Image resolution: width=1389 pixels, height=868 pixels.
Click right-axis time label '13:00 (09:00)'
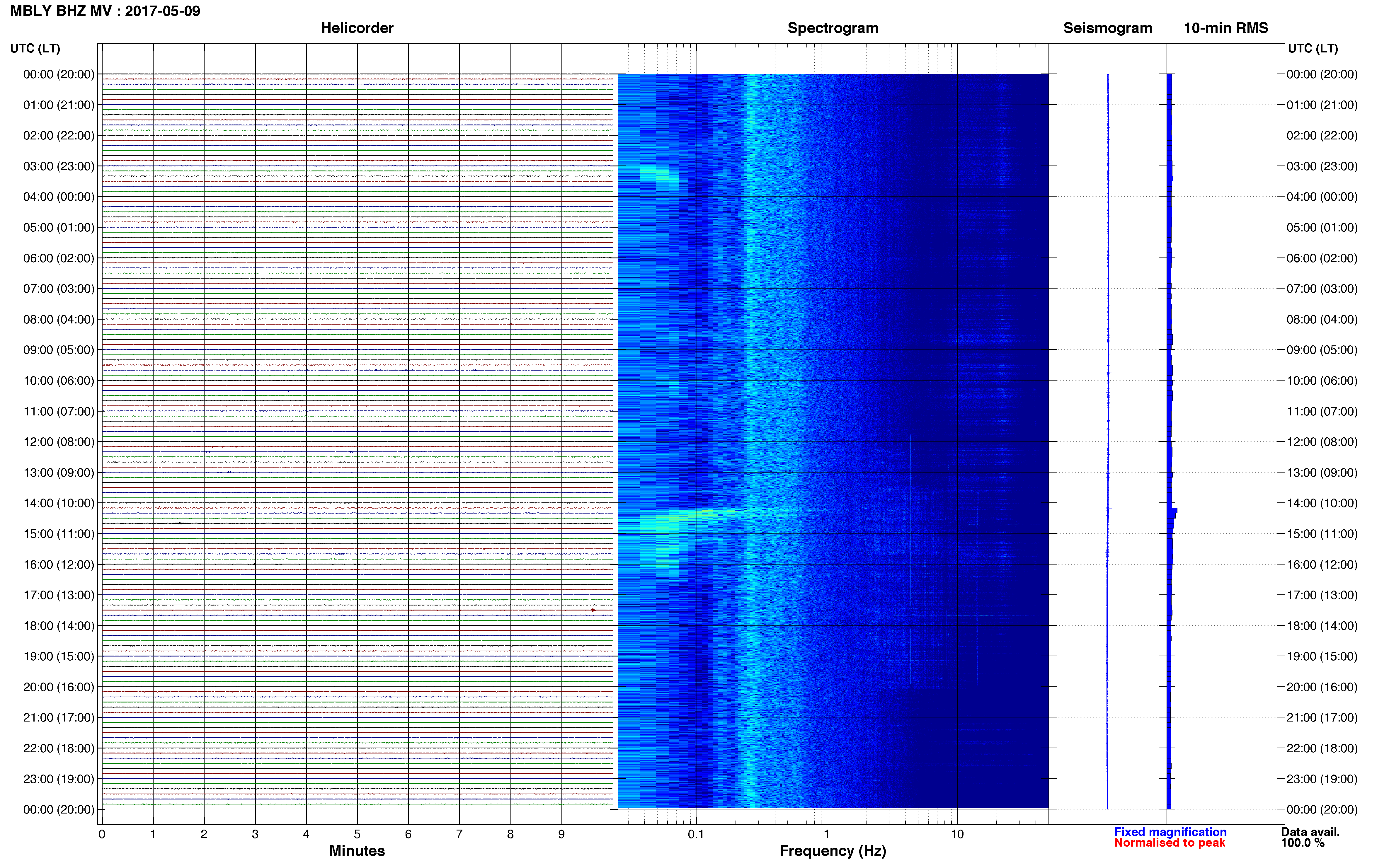coord(1322,473)
